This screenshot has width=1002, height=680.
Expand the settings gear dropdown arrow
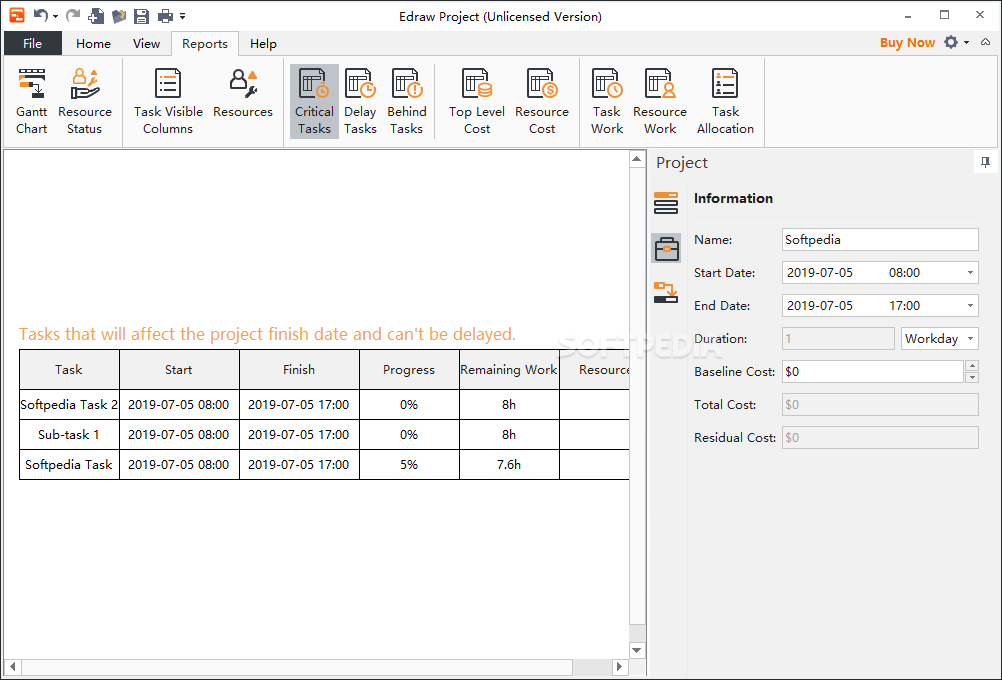966,42
